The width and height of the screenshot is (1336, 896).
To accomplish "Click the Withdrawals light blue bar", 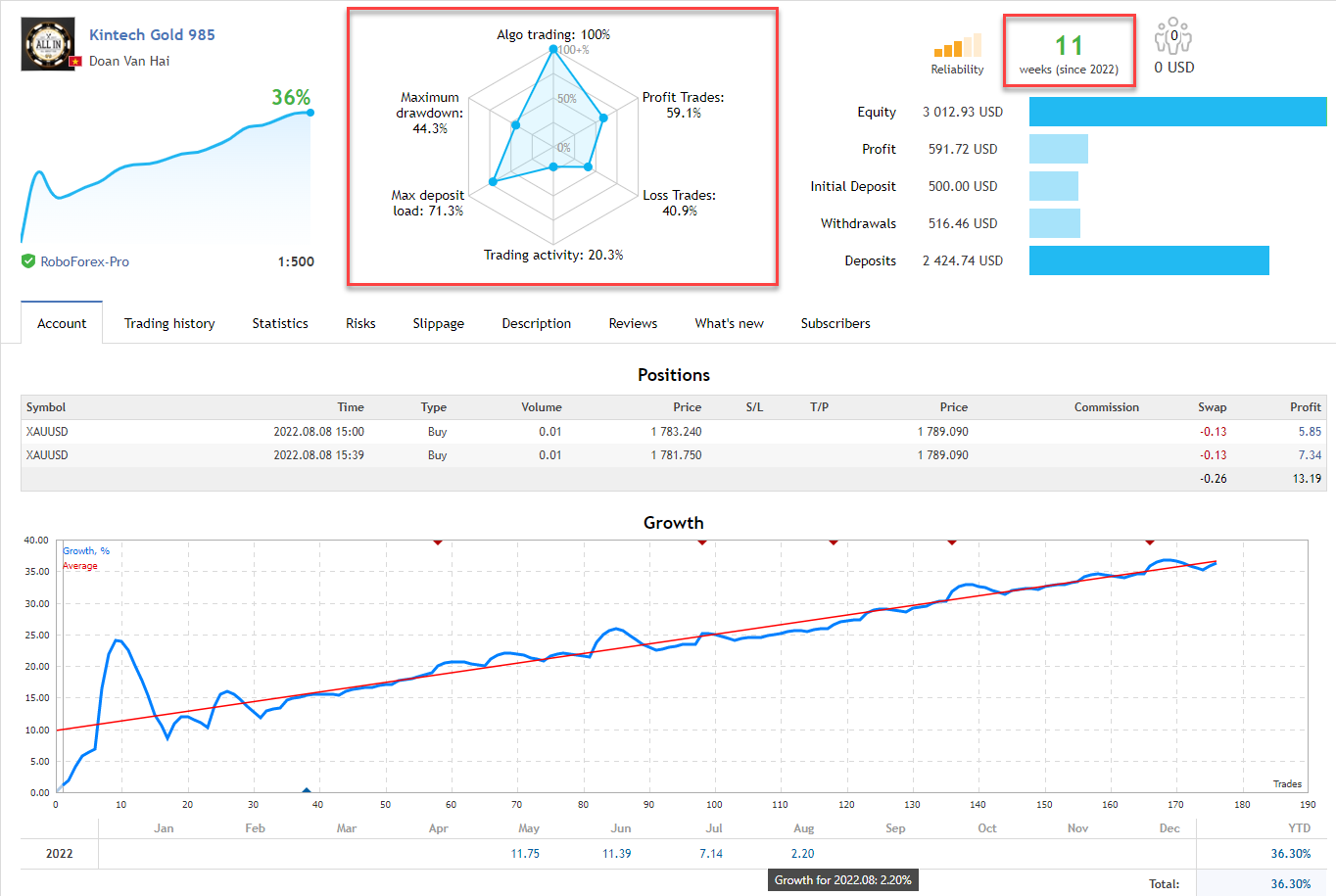I will tap(1055, 223).
